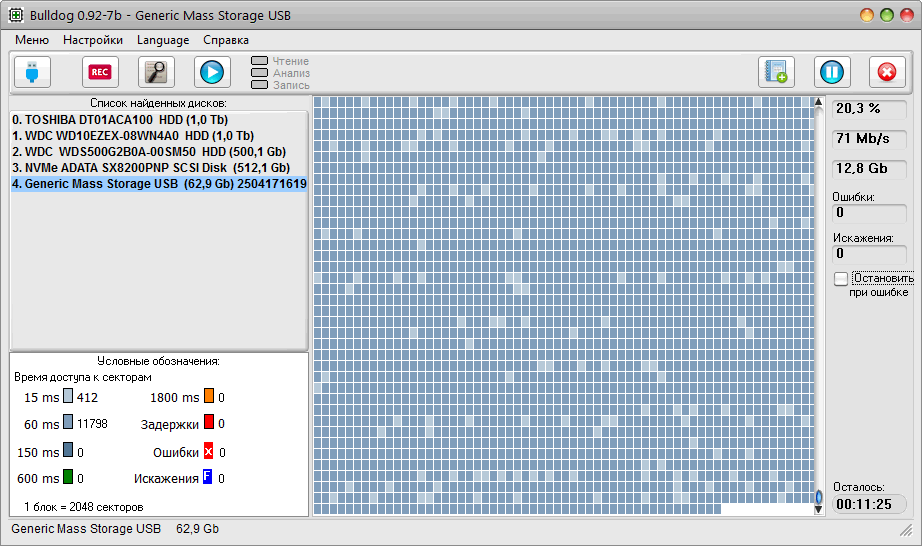Click the 71 Mb/s speed field
The width and height of the screenshot is (922, 546).
coord(868,139)
